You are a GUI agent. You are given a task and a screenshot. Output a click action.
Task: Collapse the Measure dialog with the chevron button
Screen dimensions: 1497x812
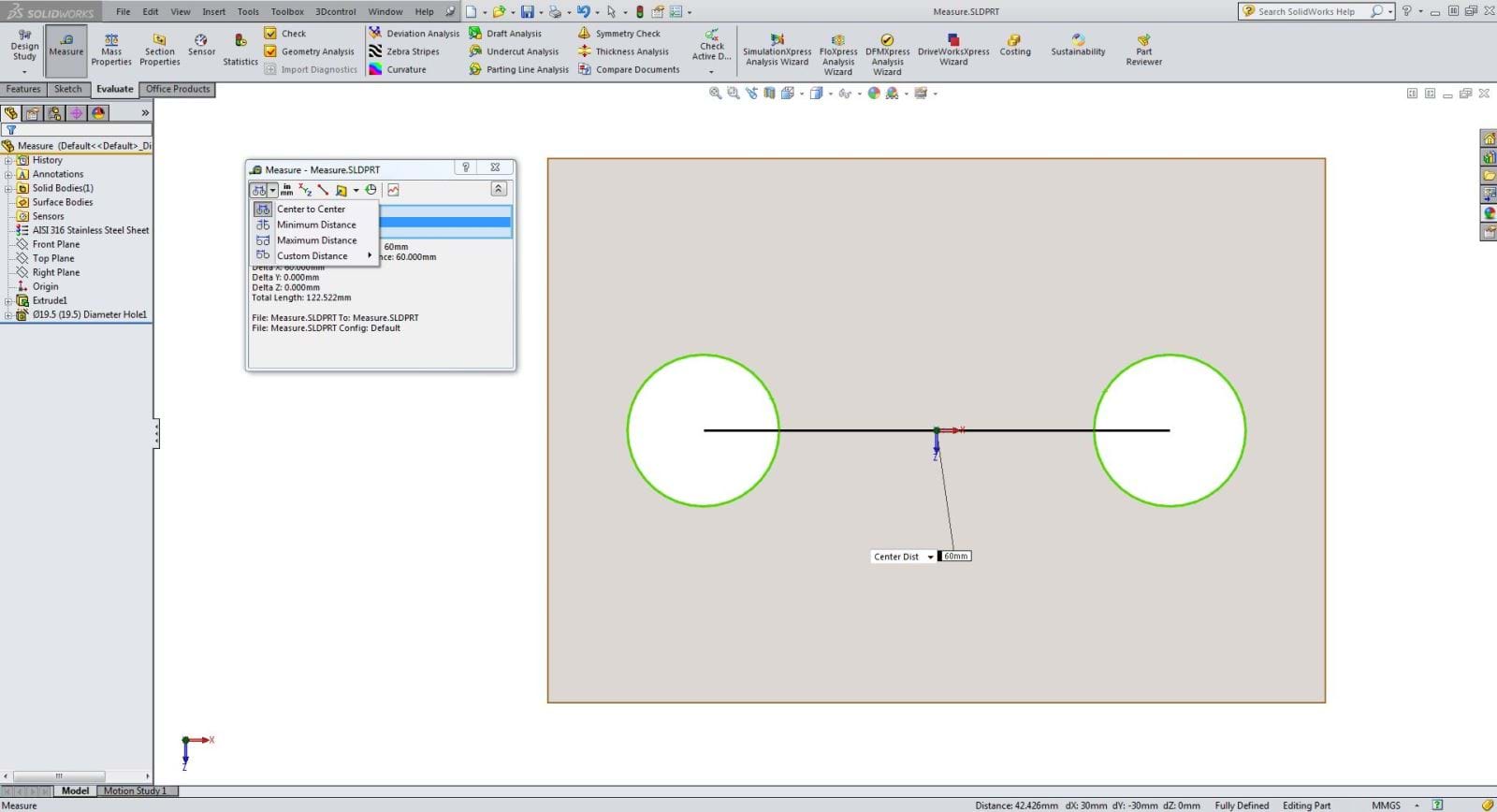point(499,189)
